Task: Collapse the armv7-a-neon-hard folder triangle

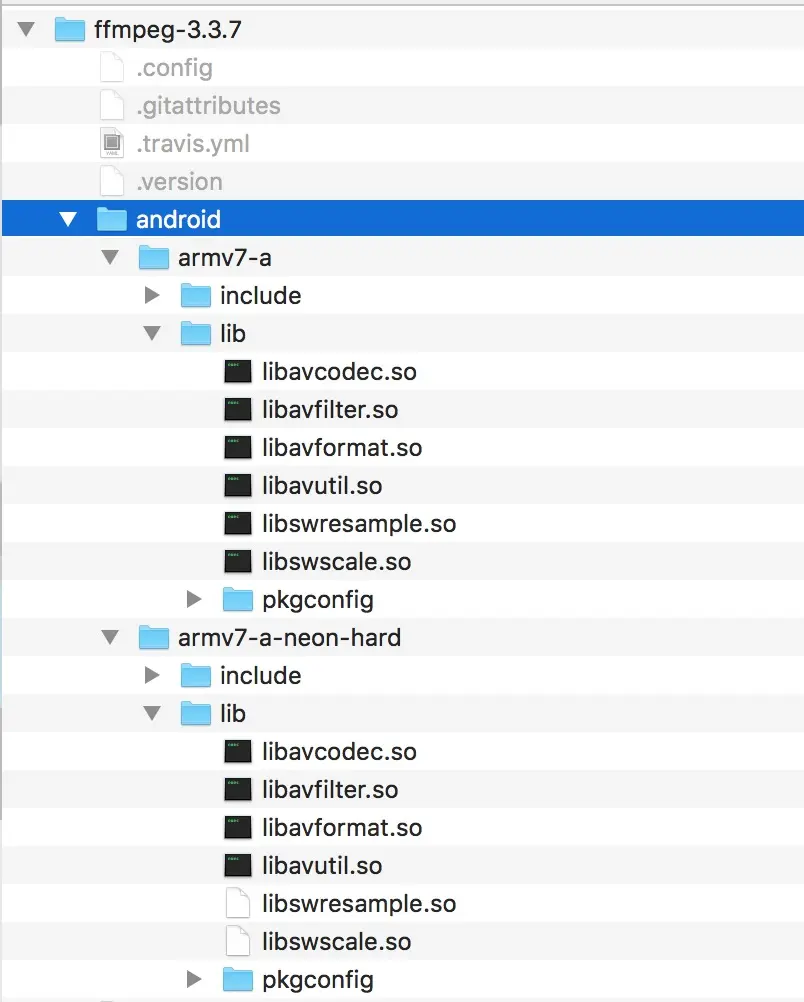Action: 111,636
